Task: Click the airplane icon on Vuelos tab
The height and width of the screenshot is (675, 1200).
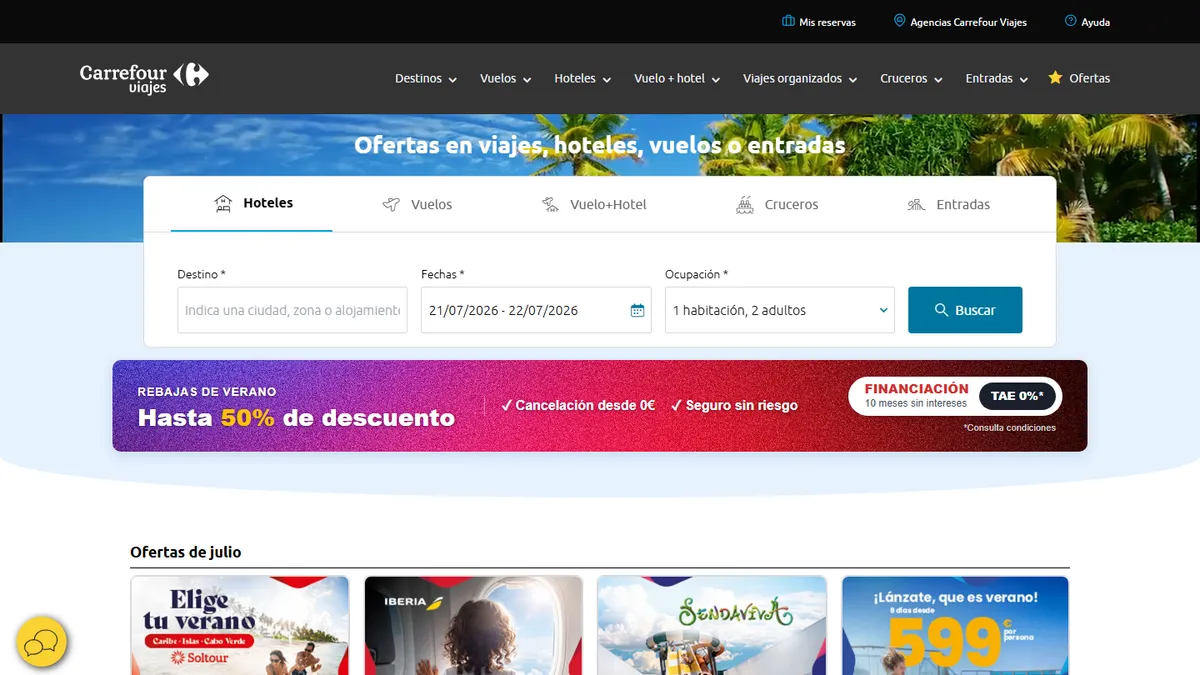Action: pyautogui.click(x=391, y=204)
